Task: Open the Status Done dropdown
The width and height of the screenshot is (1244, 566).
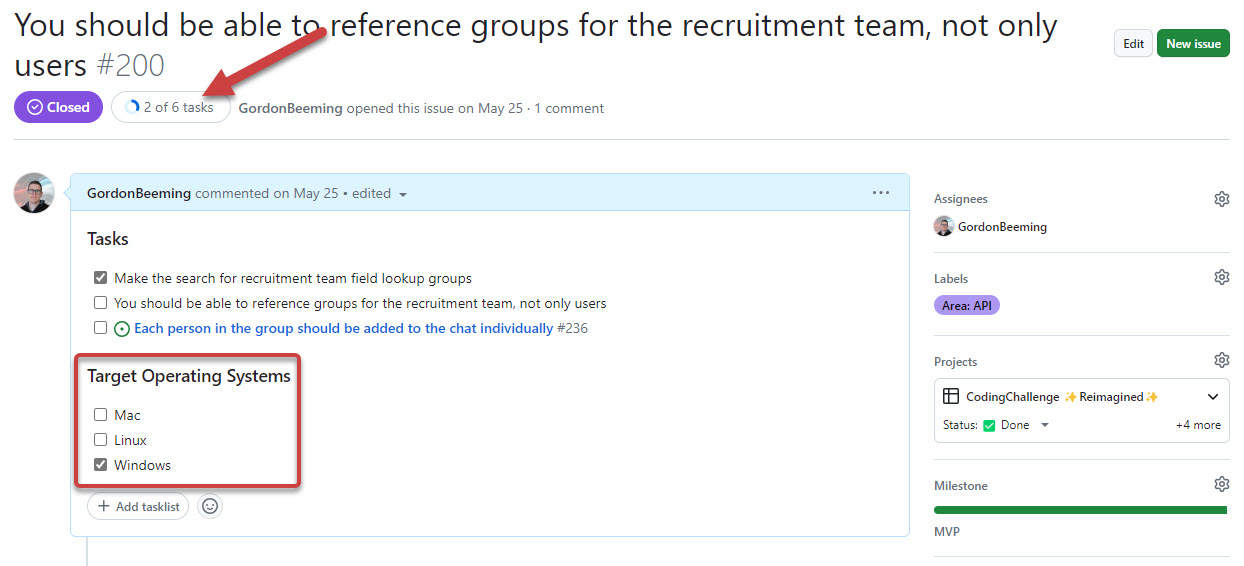Action: (1044, 425)
